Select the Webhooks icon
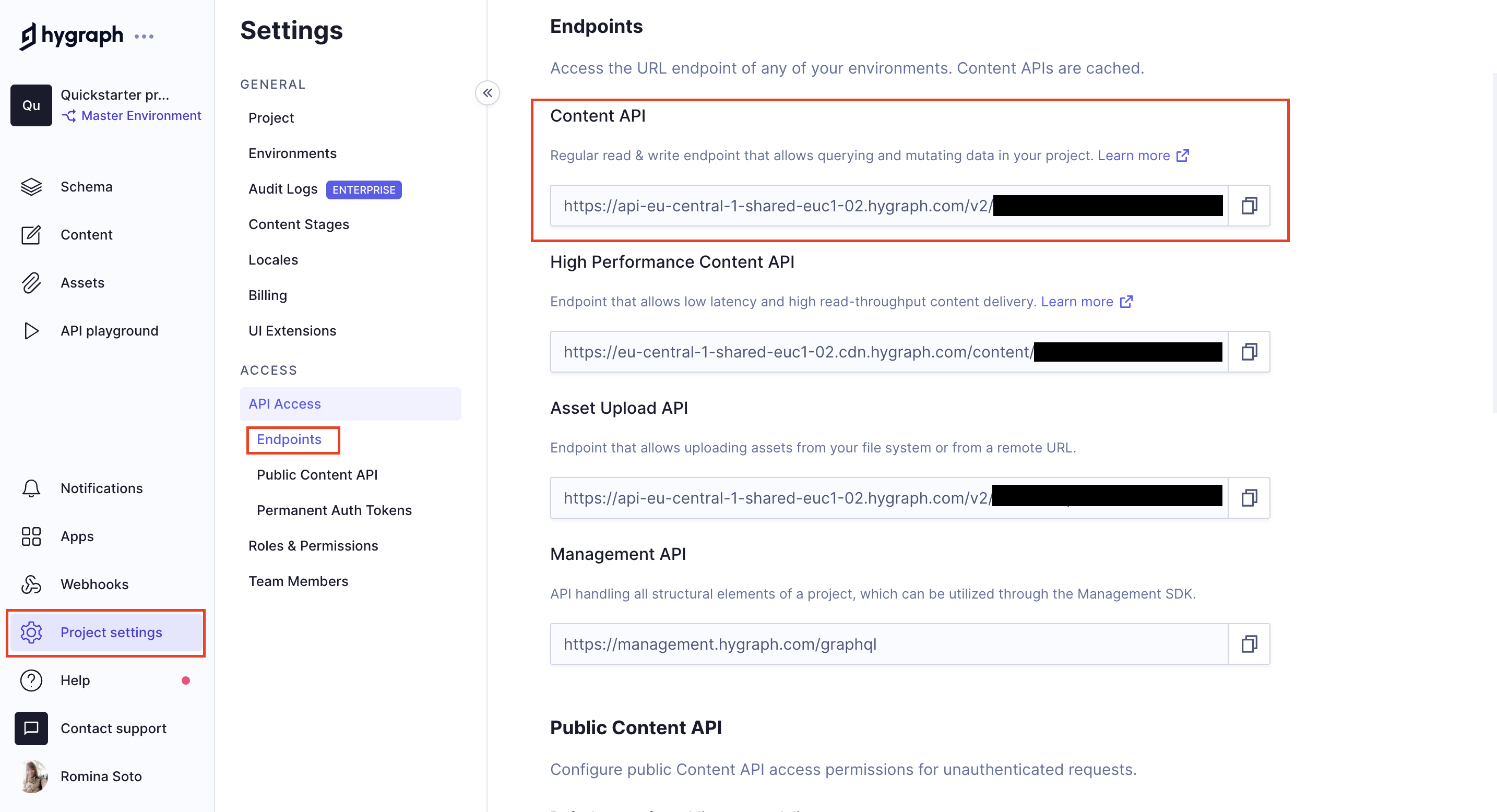The image size is (1497, 812). click(31, 584)
